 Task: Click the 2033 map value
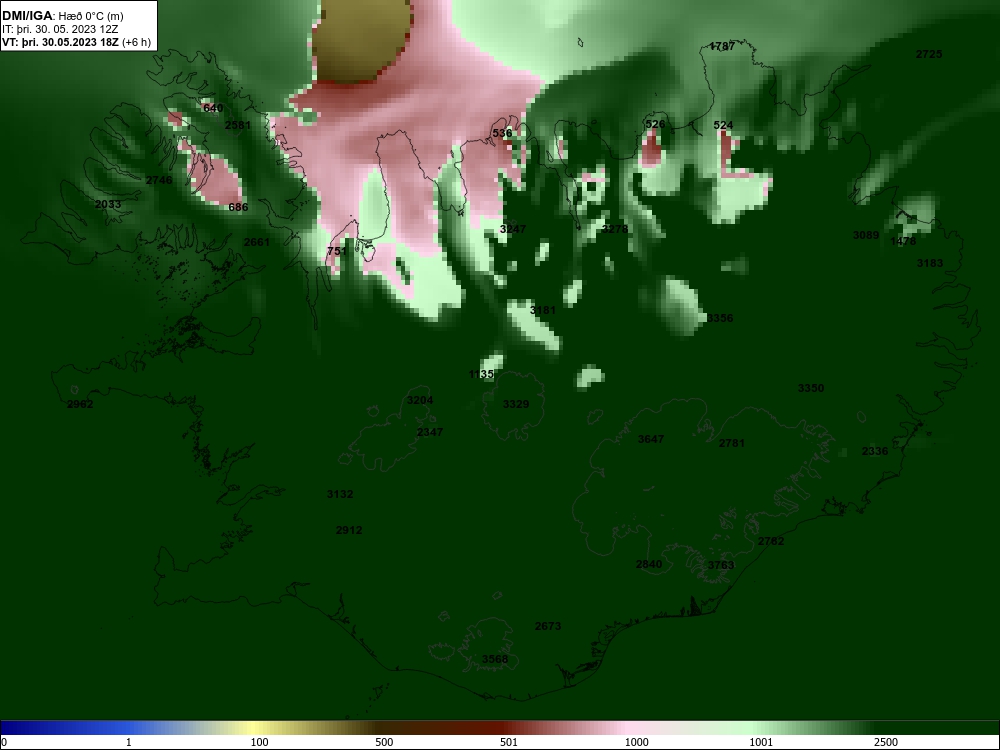[108, 205]
